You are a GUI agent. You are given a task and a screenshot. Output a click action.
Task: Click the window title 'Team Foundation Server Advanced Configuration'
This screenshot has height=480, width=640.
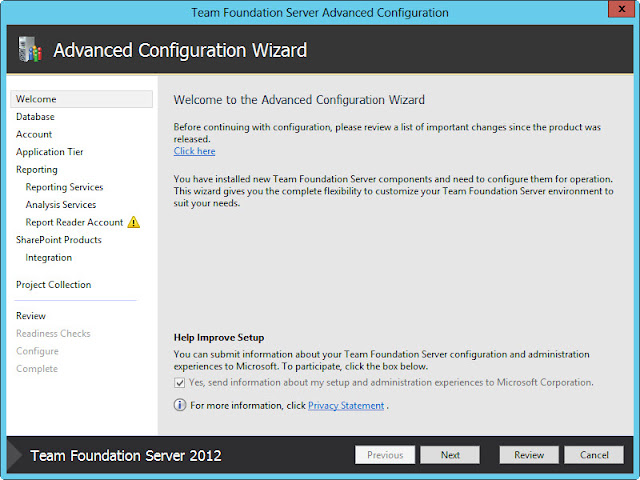click(x=320, y=13)
